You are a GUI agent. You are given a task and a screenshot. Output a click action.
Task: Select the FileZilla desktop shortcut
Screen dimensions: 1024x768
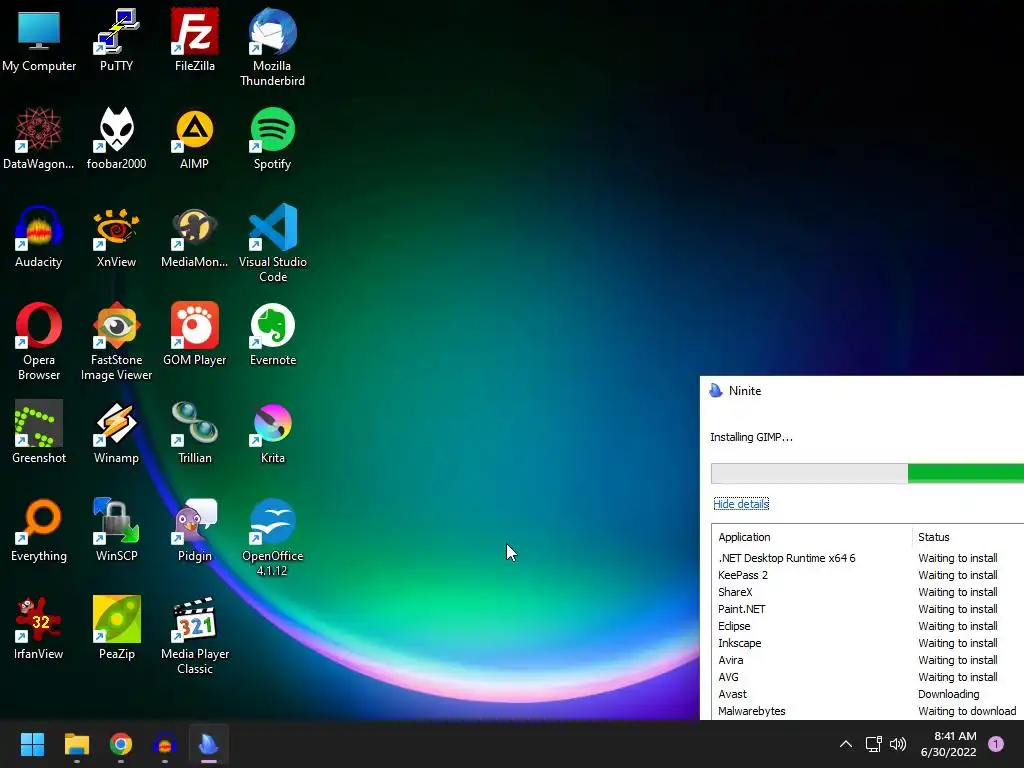pos(195,40)
